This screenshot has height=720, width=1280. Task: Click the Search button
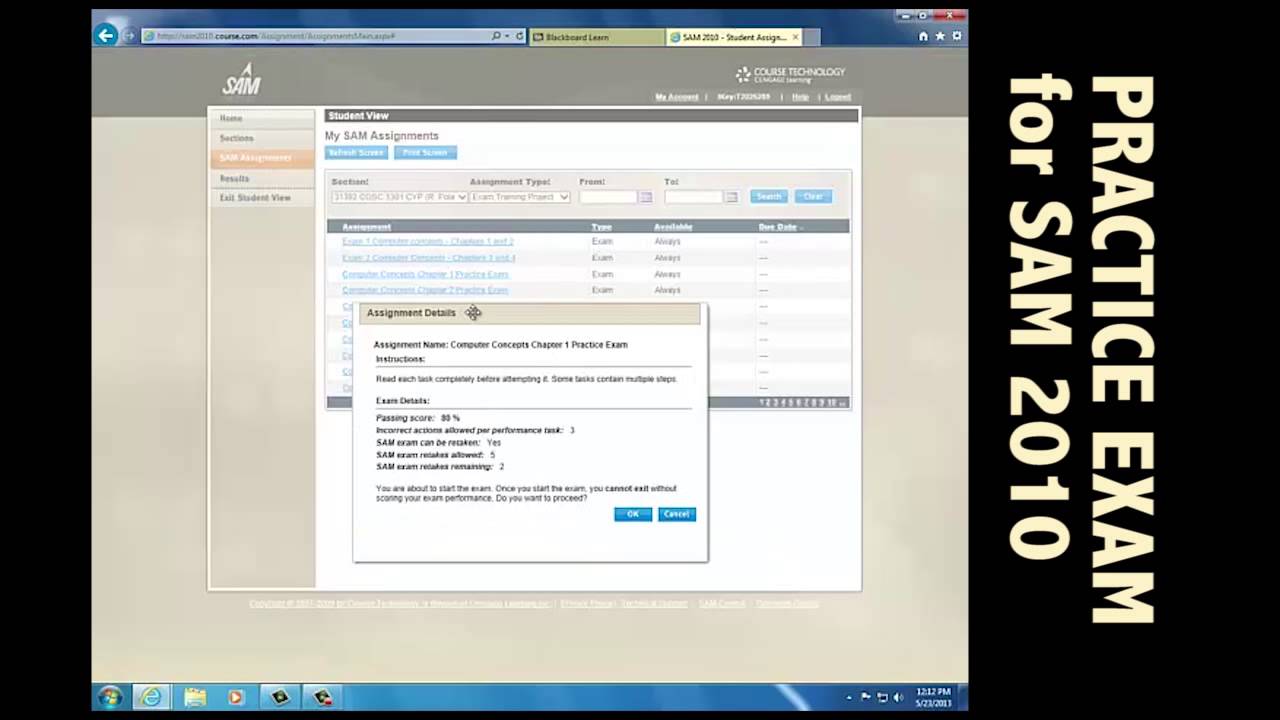point(769,196)
